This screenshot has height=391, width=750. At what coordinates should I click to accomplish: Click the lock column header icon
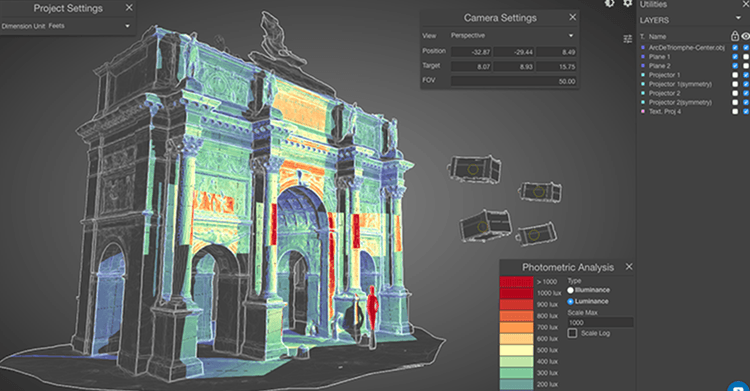coord(735,36)
